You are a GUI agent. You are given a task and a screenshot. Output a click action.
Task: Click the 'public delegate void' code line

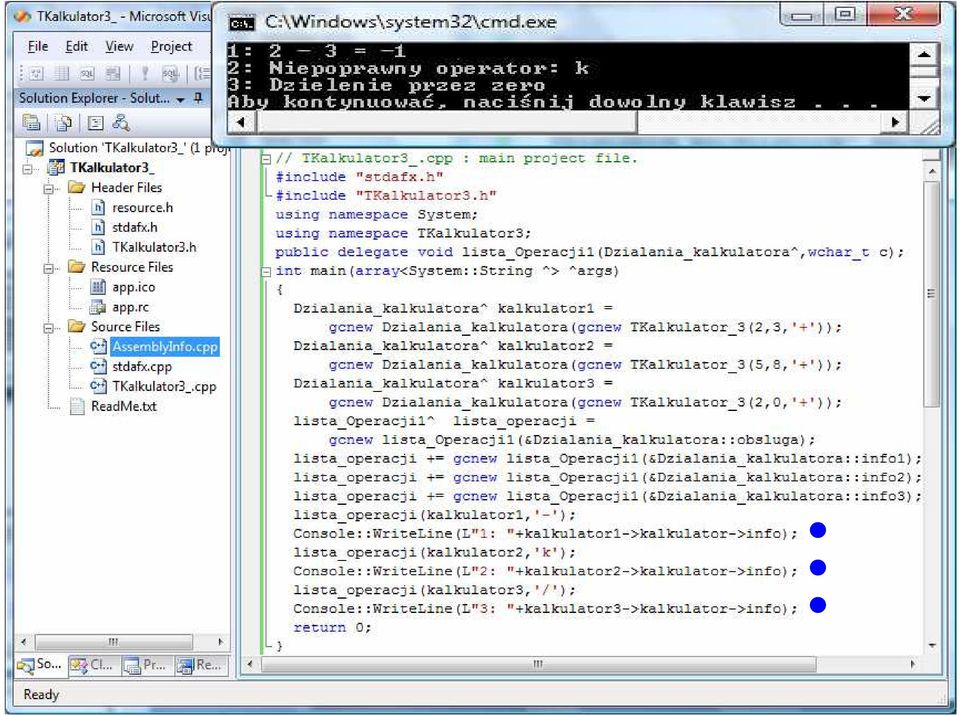pyautogui.click(x=590, y=252)
